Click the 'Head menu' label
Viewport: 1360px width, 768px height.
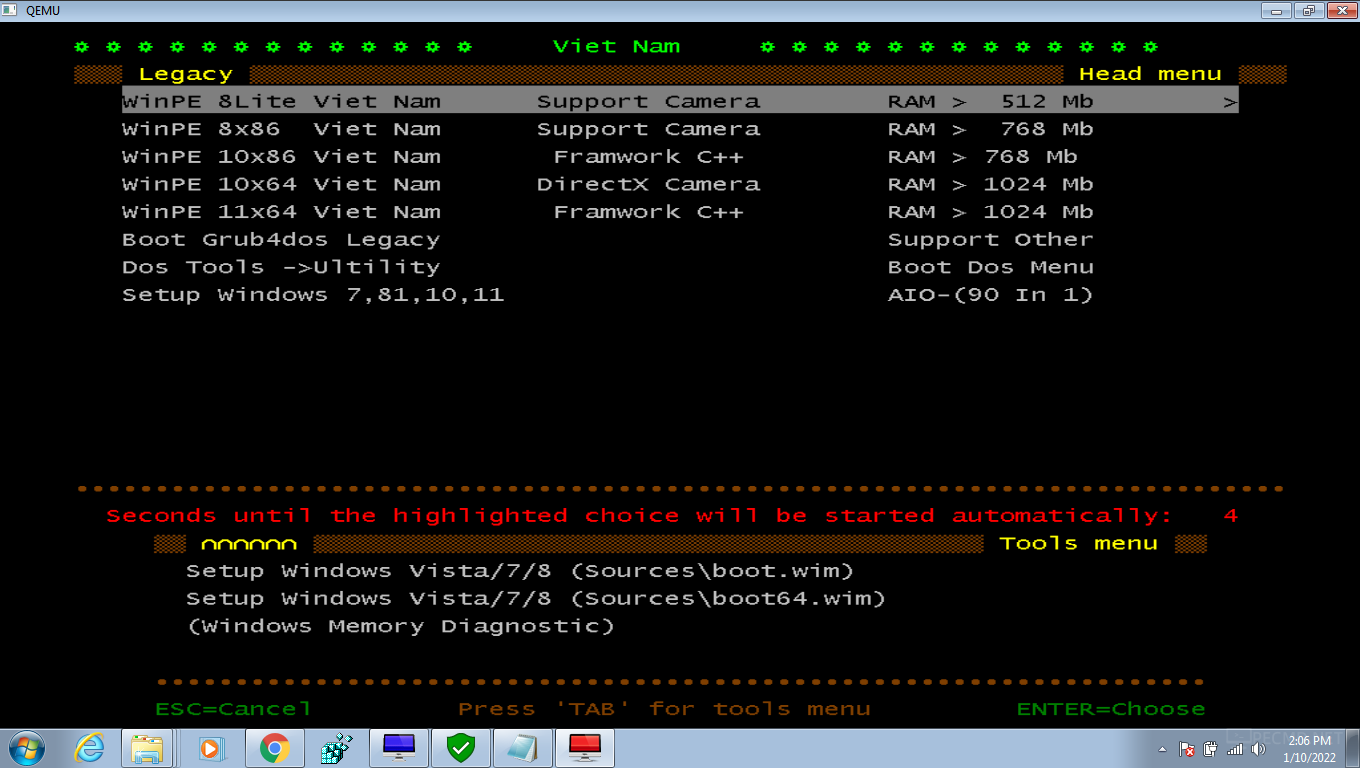1150,74
